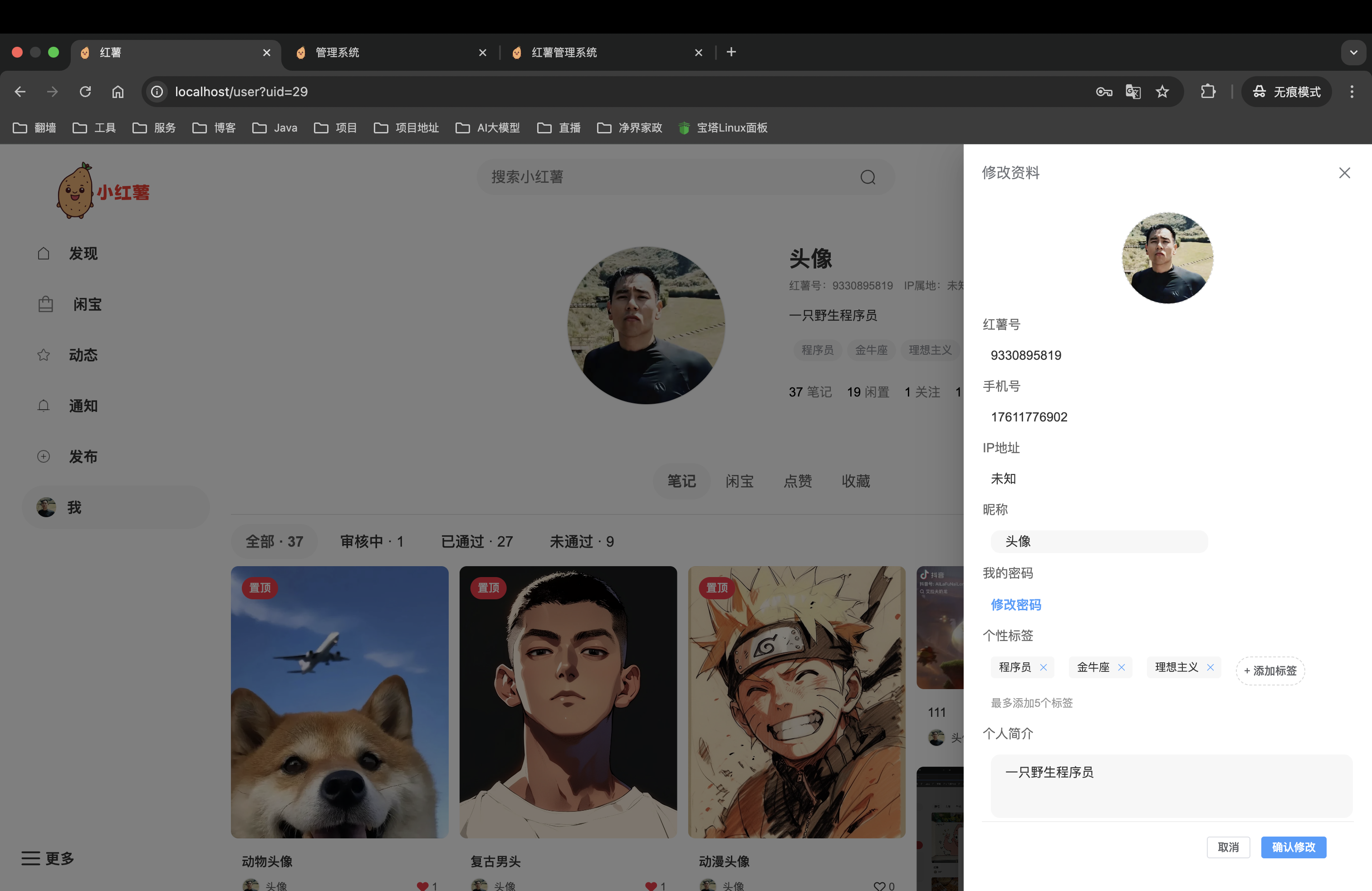
Task: Remove the 金牛座 tag
Action: coord(1121,667)
